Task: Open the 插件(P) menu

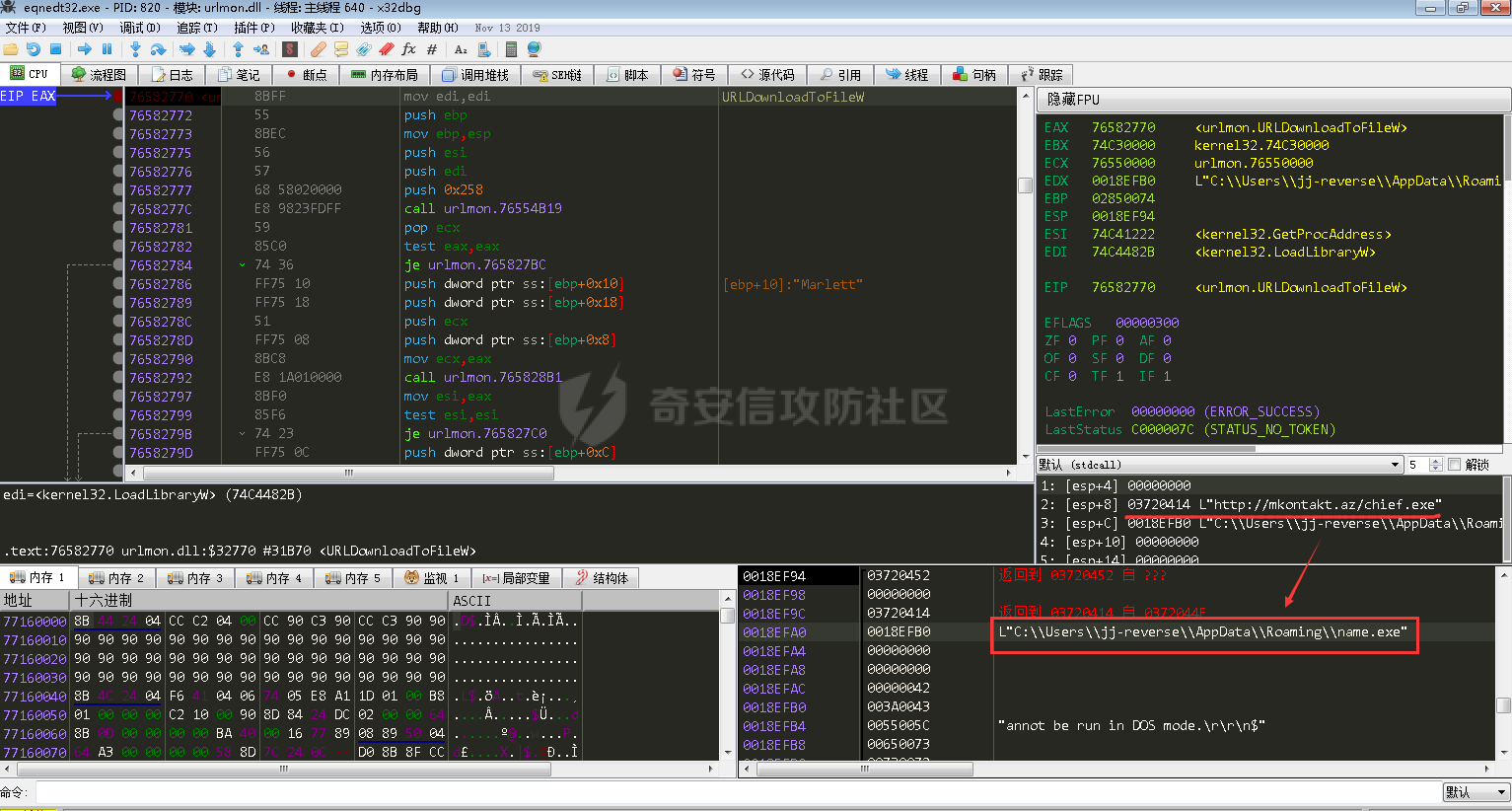Action: (253, 28)
